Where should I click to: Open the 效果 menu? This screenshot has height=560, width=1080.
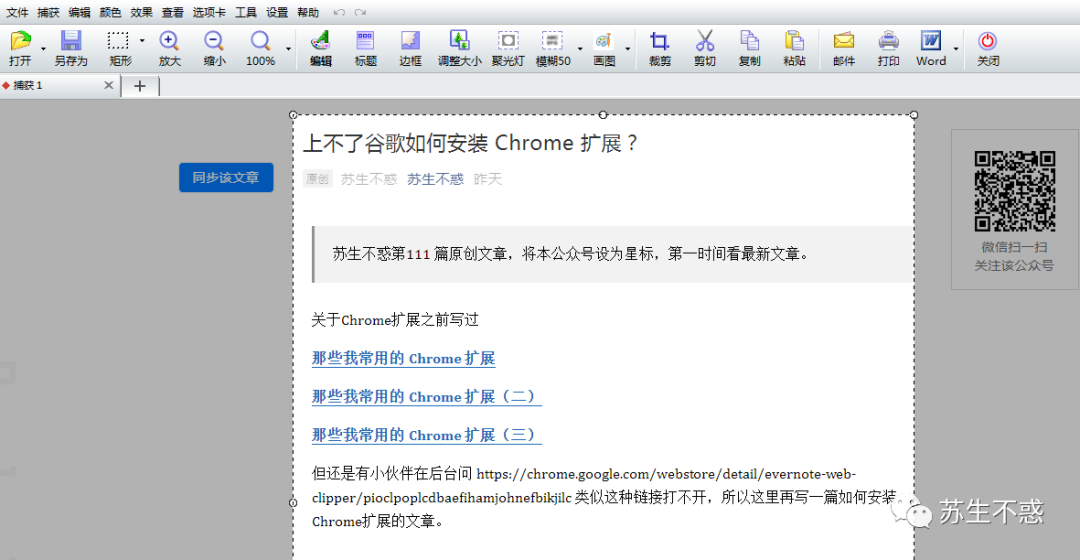[x=141, y=12]
